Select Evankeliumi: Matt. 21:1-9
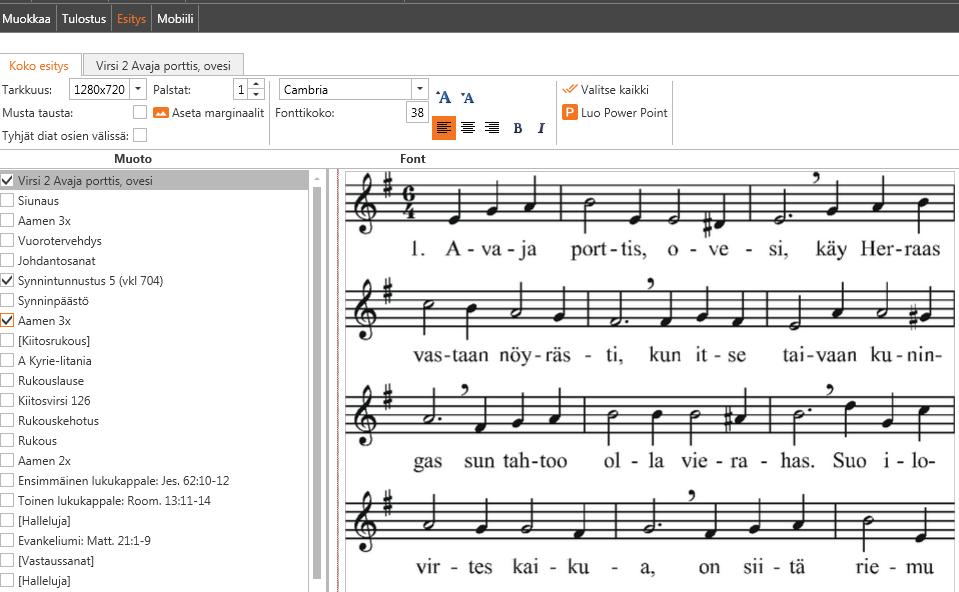This screenshot has width=959, height=592. point(84,540)
